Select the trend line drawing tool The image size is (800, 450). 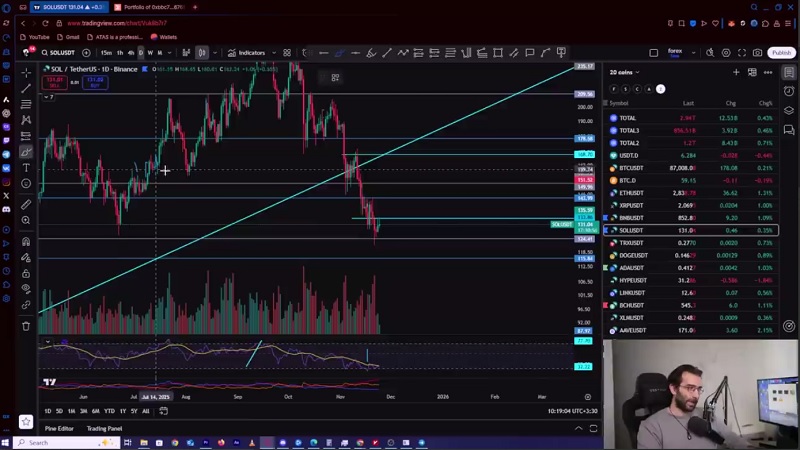coord(26,88)
